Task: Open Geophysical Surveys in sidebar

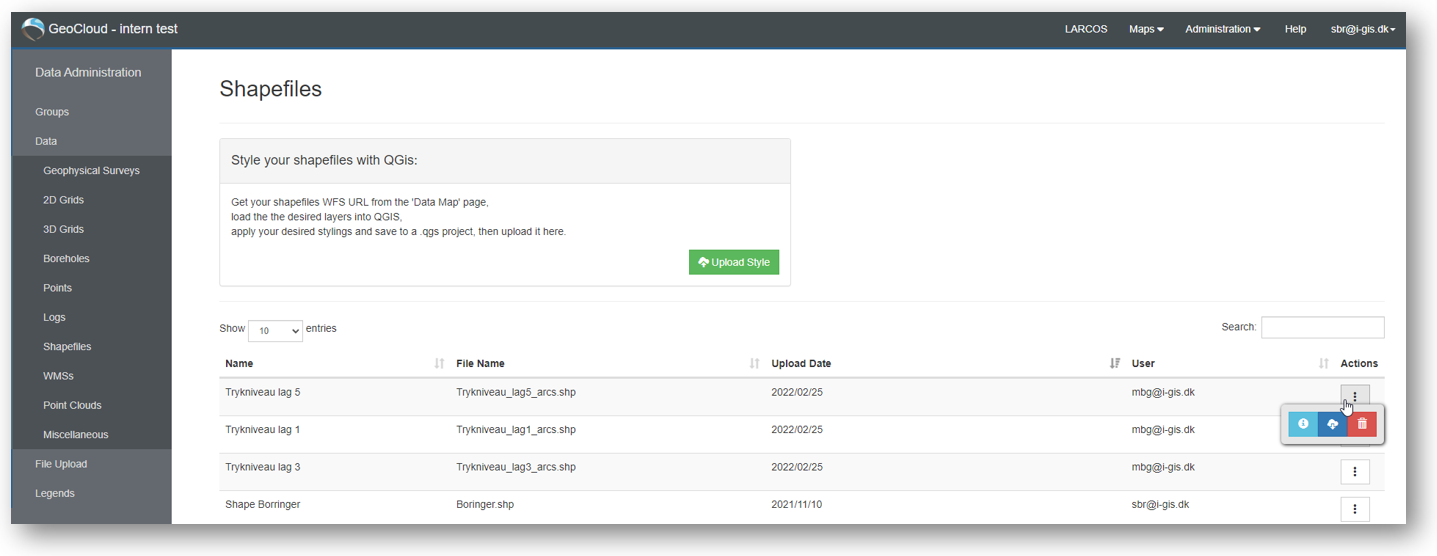Action: 91,171
